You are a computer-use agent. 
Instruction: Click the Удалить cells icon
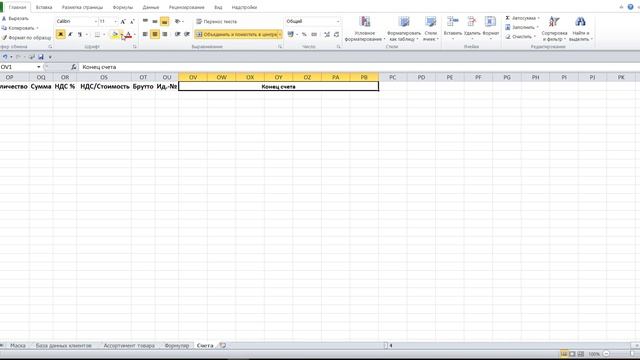[472, 21]
